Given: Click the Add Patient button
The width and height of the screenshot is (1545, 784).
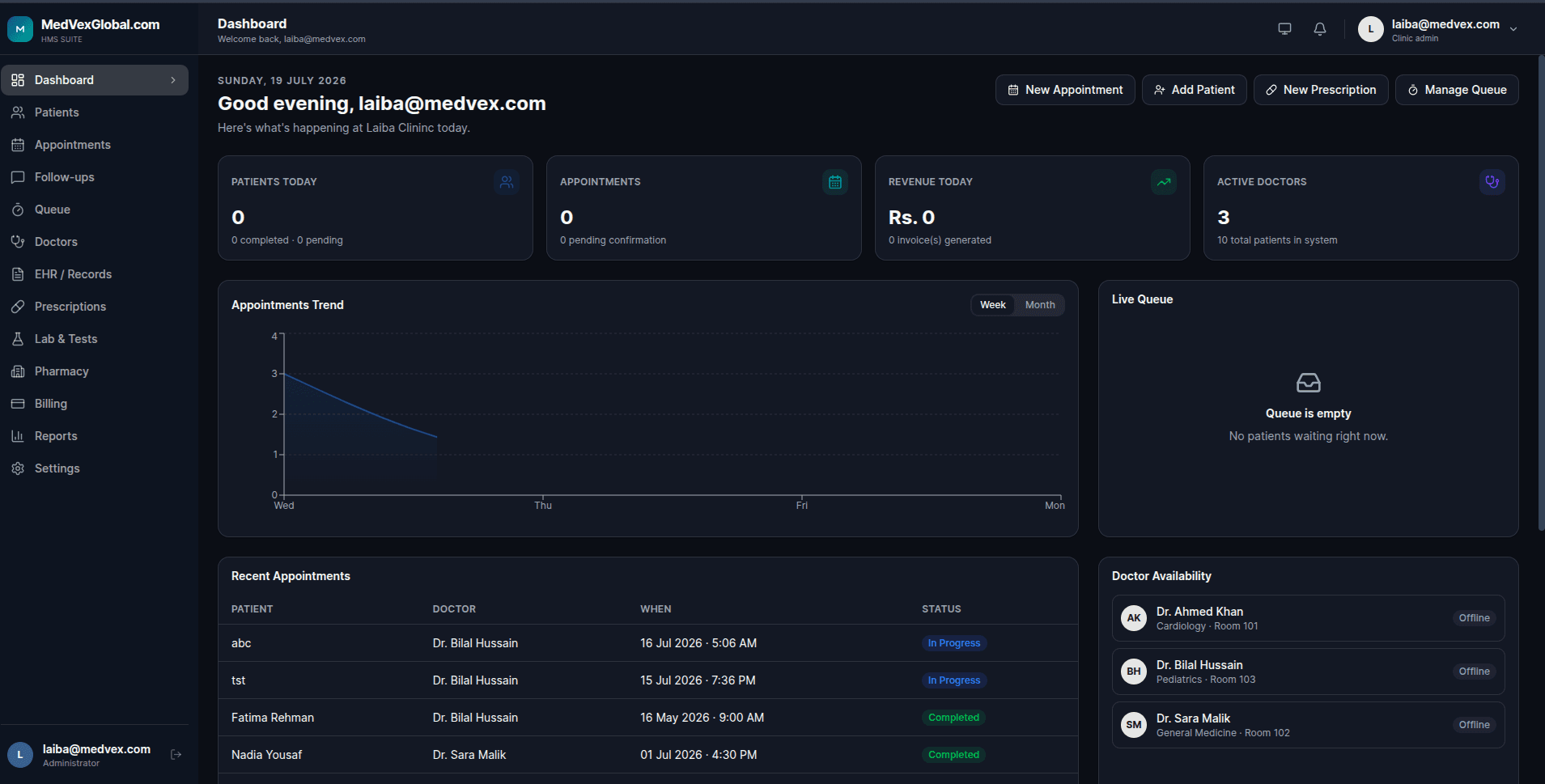Looking at the screenshot, I should pyautogui.click(x=1195, y=90).
